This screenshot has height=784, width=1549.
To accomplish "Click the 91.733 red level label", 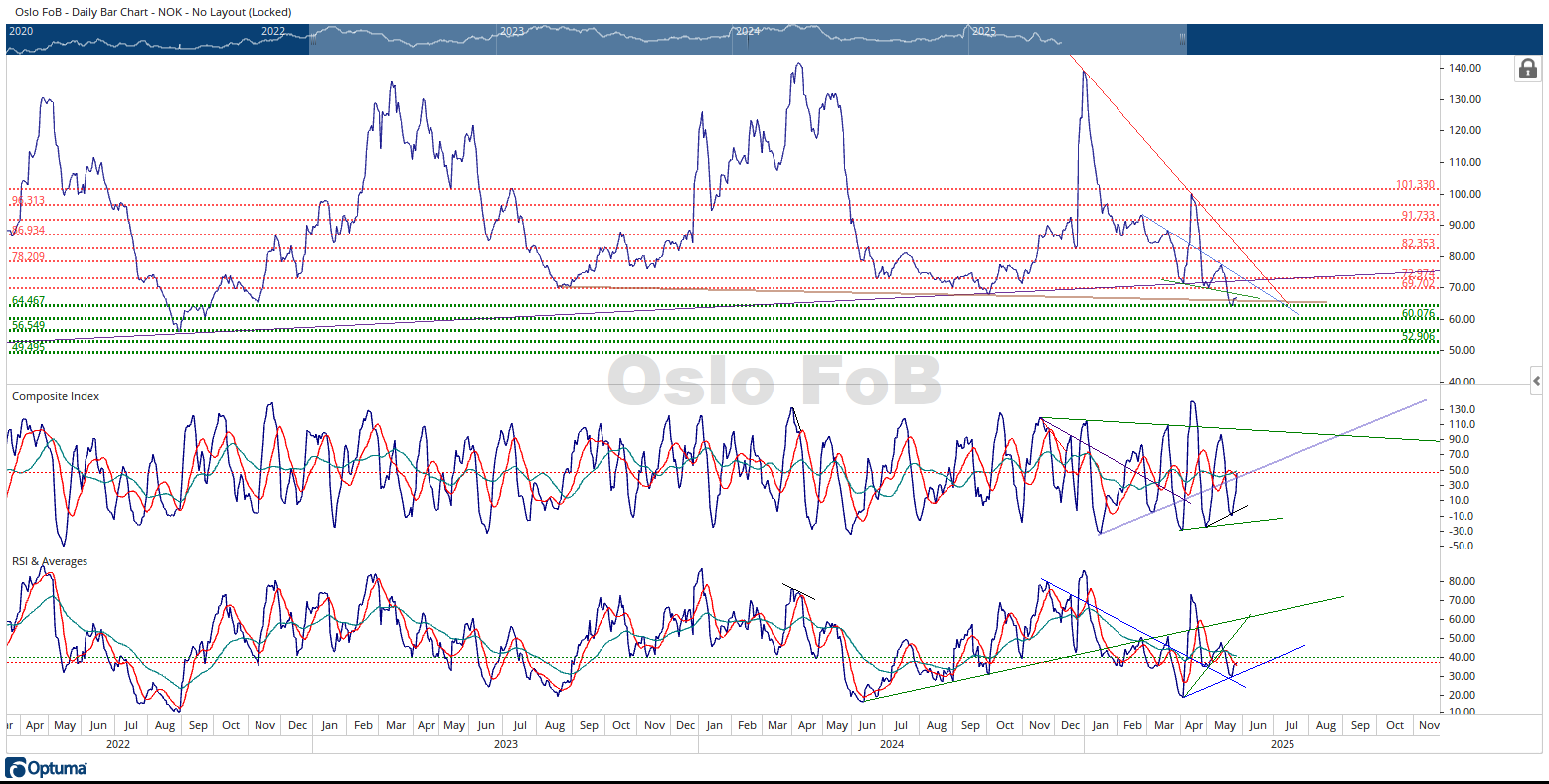I will coord(1418,216).
